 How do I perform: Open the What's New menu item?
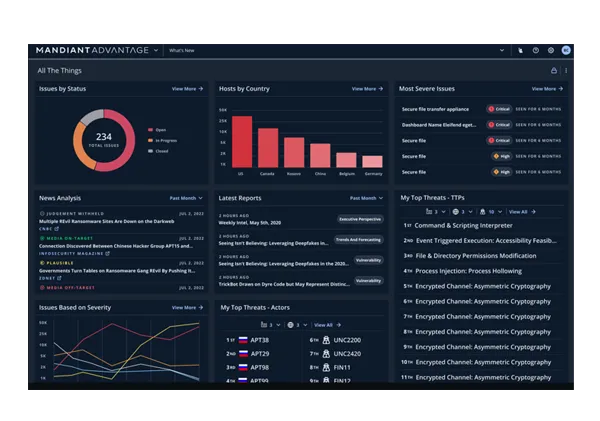(182, 50)
